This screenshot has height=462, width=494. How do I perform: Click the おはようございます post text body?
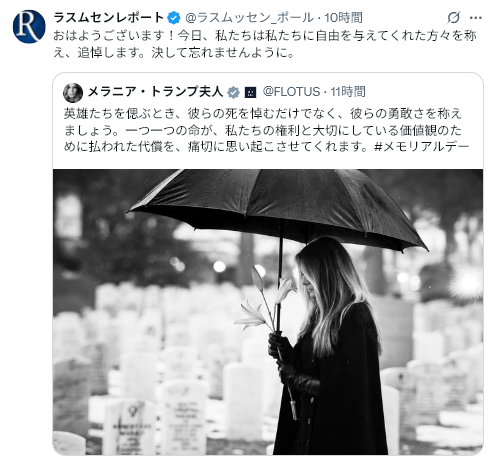[265, 44]
